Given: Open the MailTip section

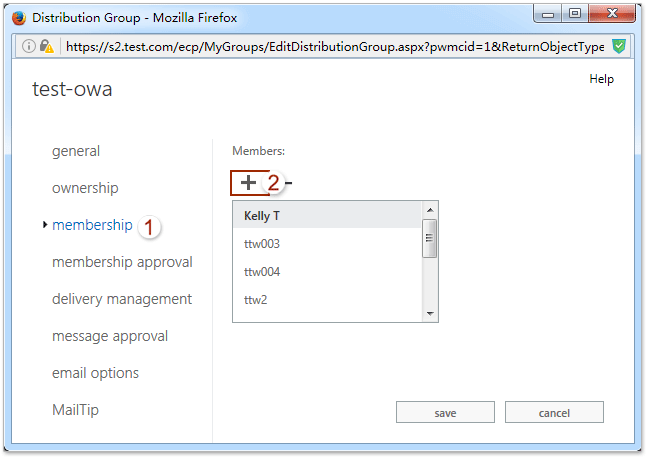Looking at the screenshot, I should 75,410.
